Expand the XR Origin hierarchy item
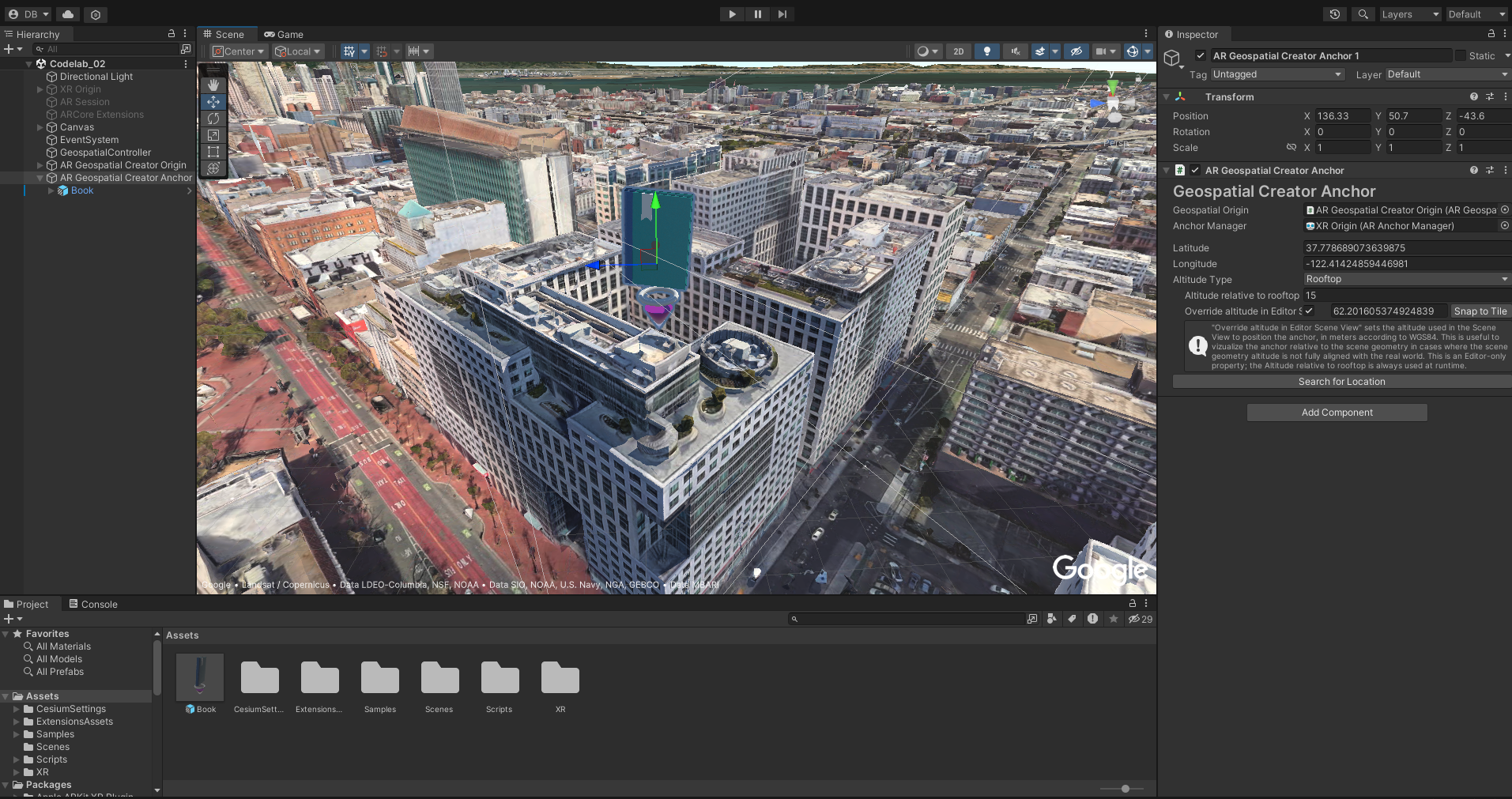The height and width of the screenshot is (799, 1512). [x=40, y=89]
